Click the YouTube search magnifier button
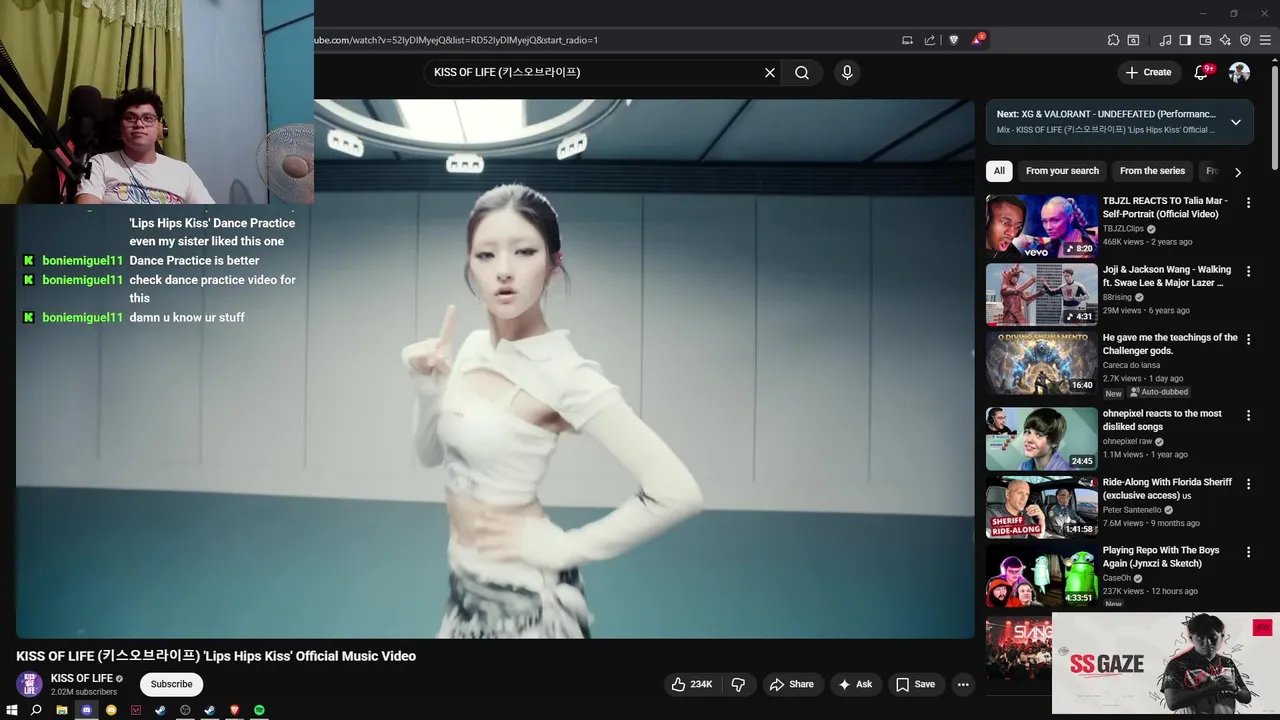1280x720 pixels. [x=802, y=72]
